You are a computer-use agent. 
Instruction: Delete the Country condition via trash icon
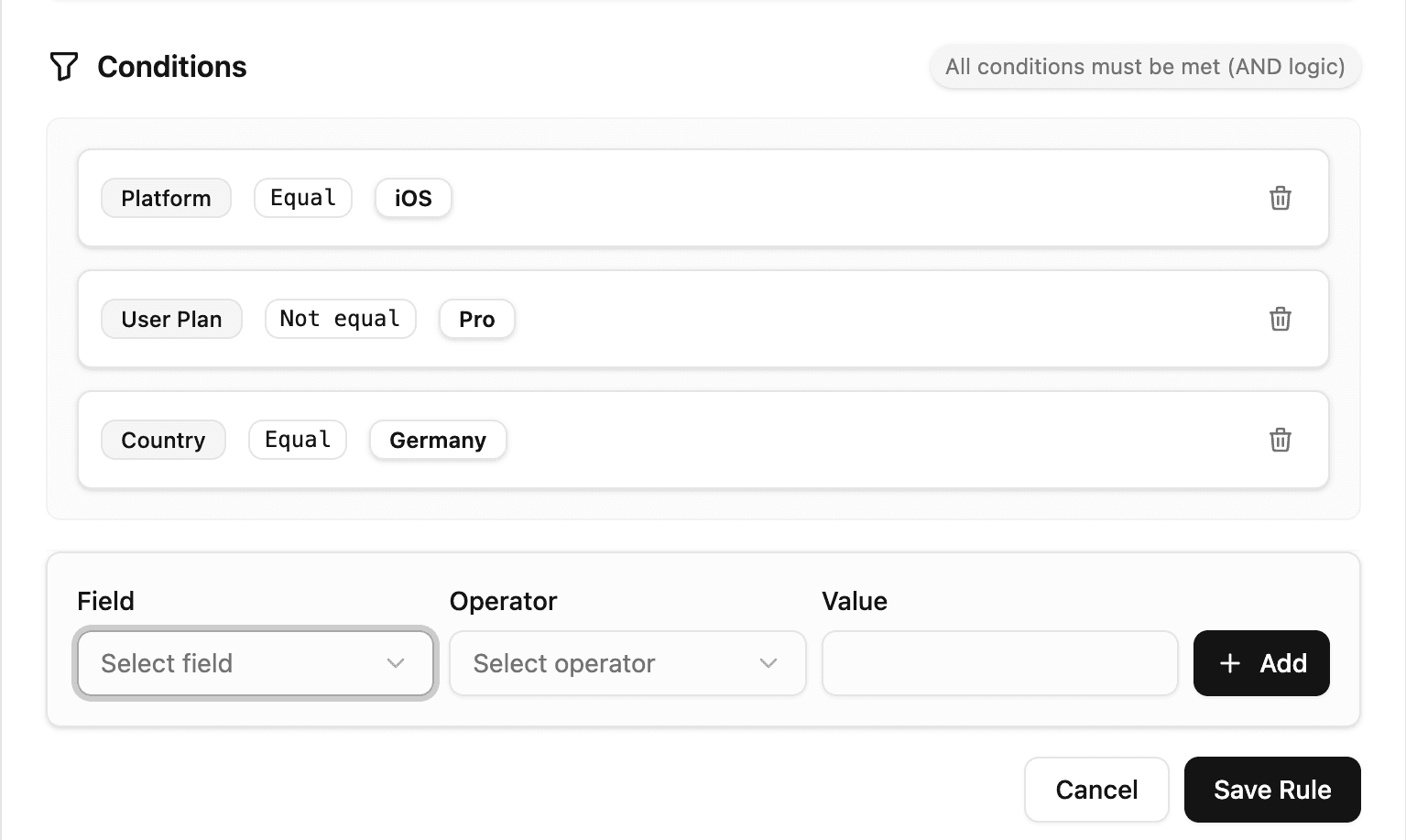[1281, 440]
